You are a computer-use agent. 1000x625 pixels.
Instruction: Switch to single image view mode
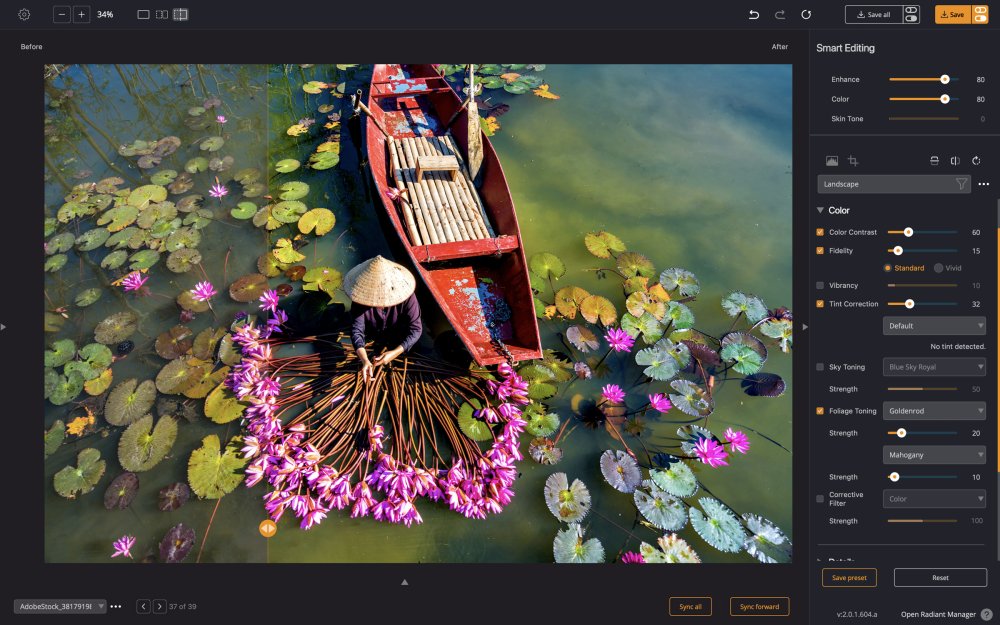143,14
